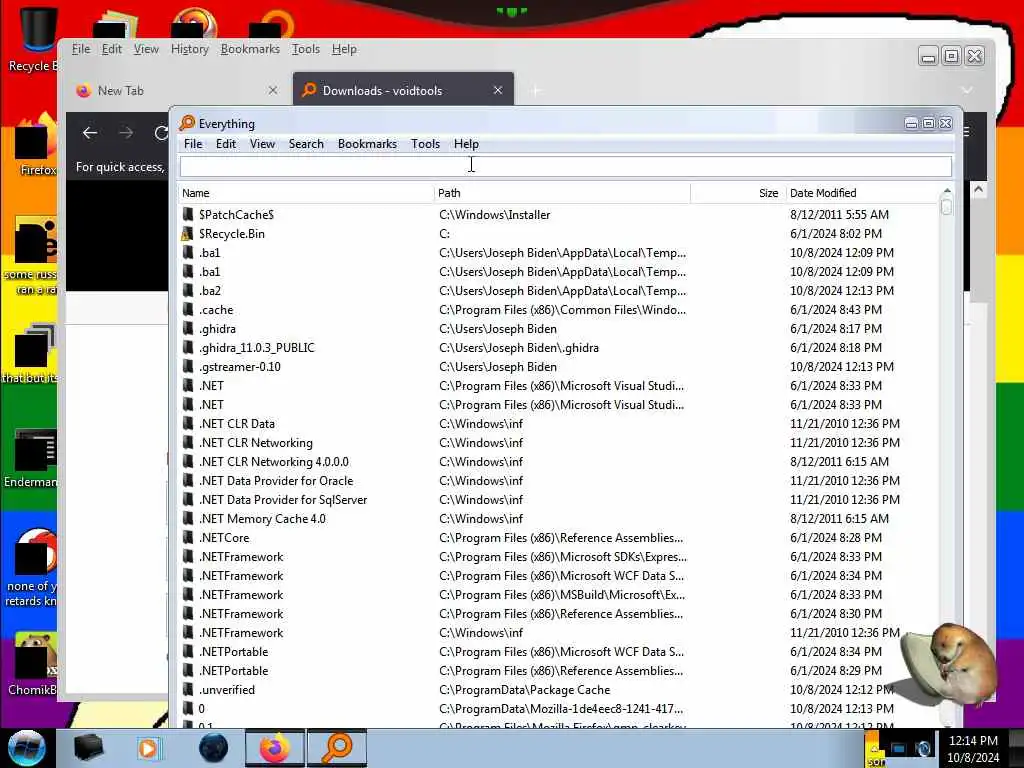Screen dimensions: 1024x768
Task: Select the .cache folder icon
Action: pos(188,309)
